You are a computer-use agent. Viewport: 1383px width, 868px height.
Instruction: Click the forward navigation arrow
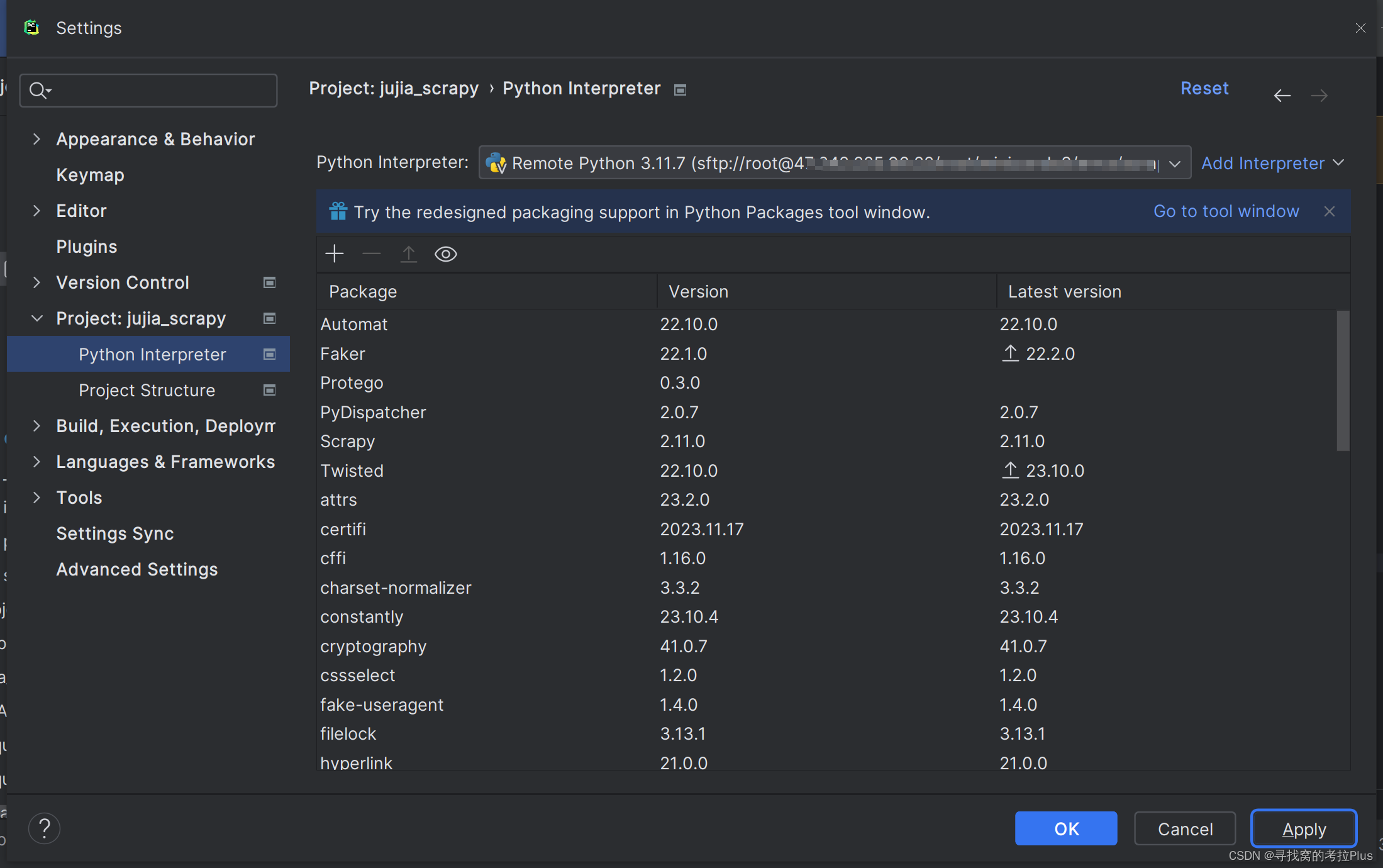click(1319, 96)
